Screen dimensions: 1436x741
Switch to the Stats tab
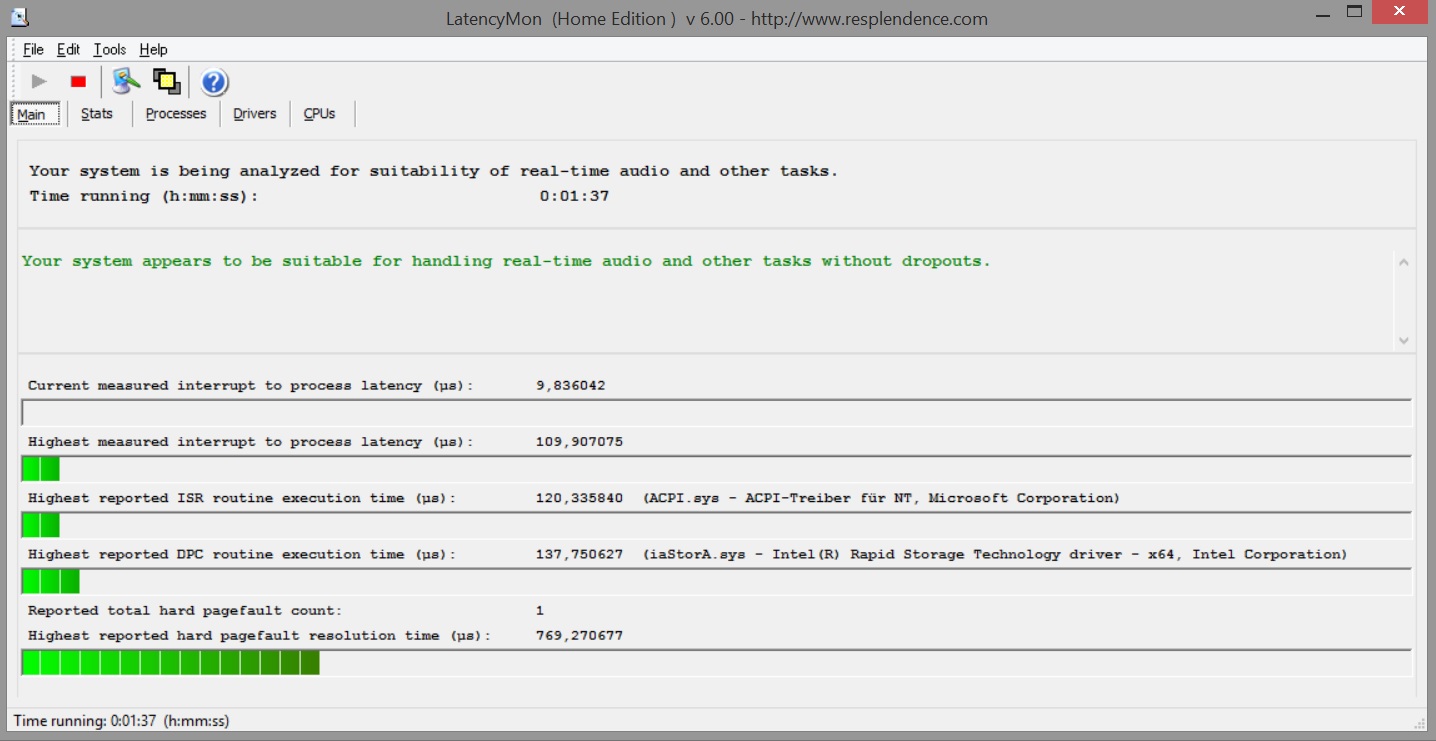tap(96, 114)
